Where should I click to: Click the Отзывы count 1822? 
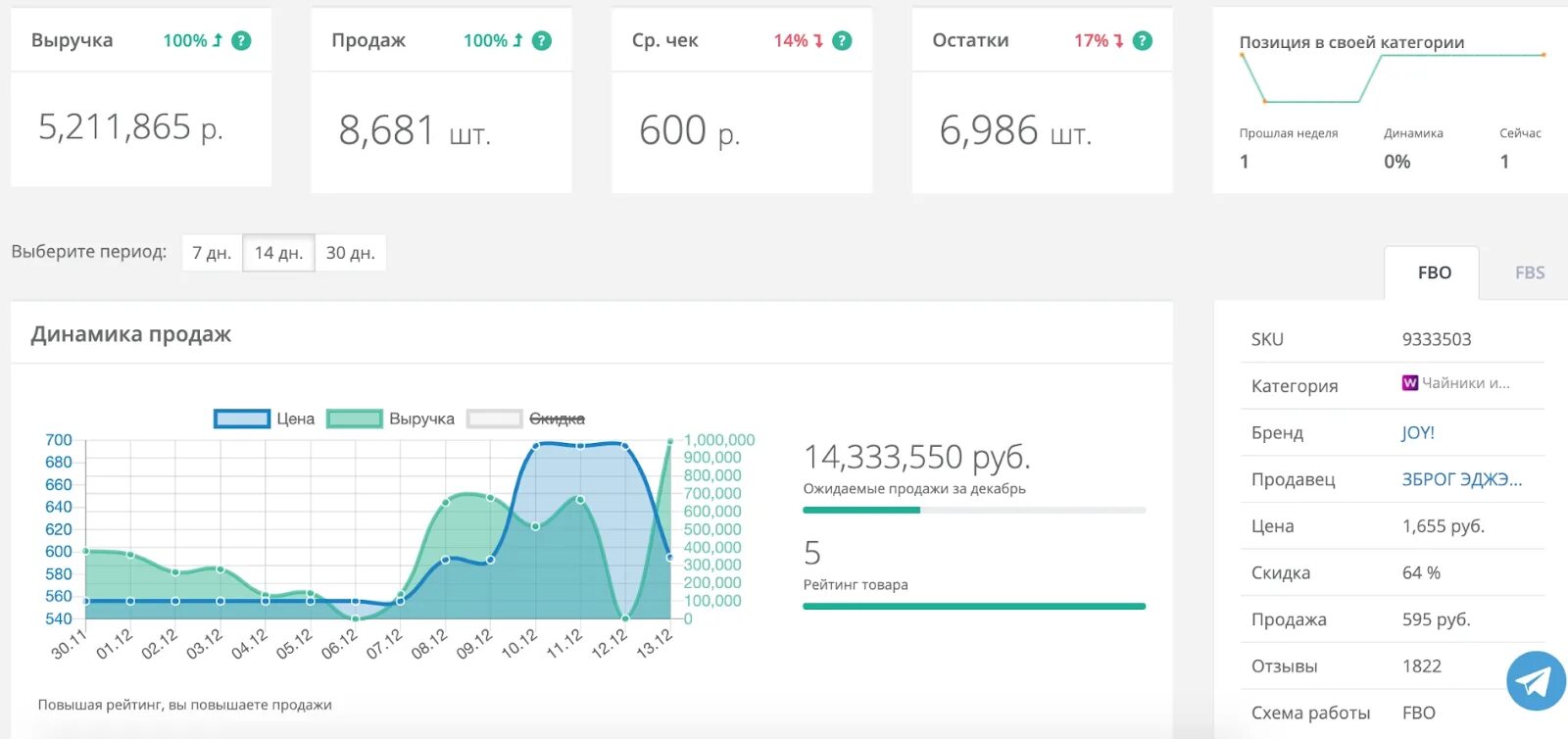pyautogui.click(x=1421, y=666)
